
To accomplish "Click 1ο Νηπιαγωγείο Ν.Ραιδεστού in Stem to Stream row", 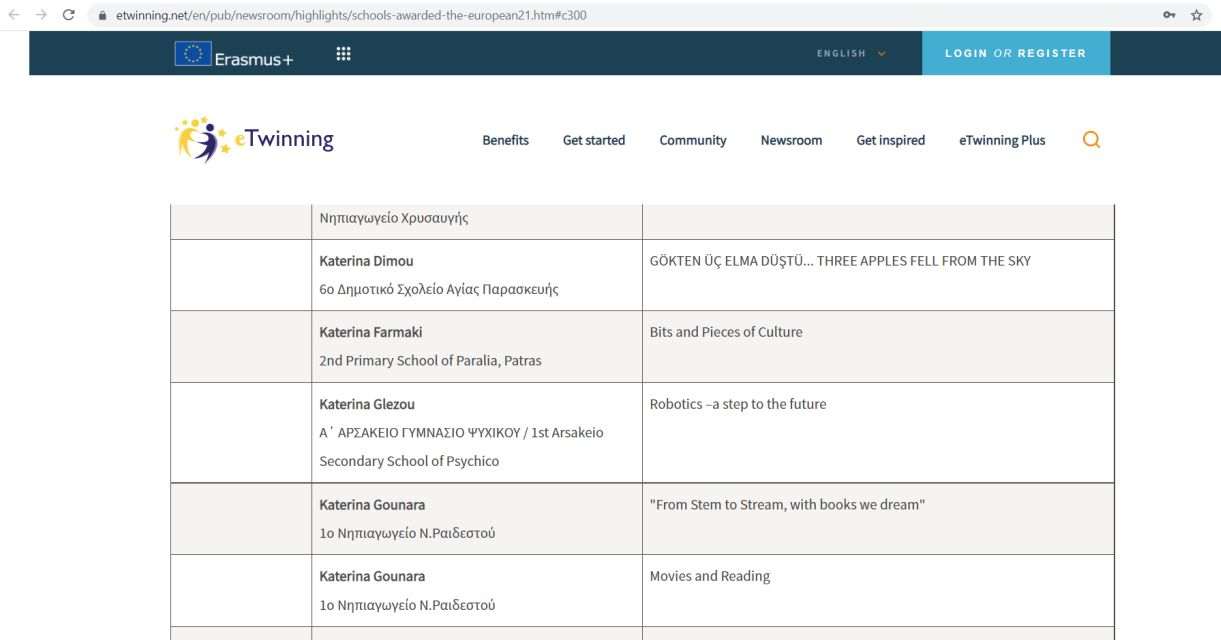I will [408, 534].
